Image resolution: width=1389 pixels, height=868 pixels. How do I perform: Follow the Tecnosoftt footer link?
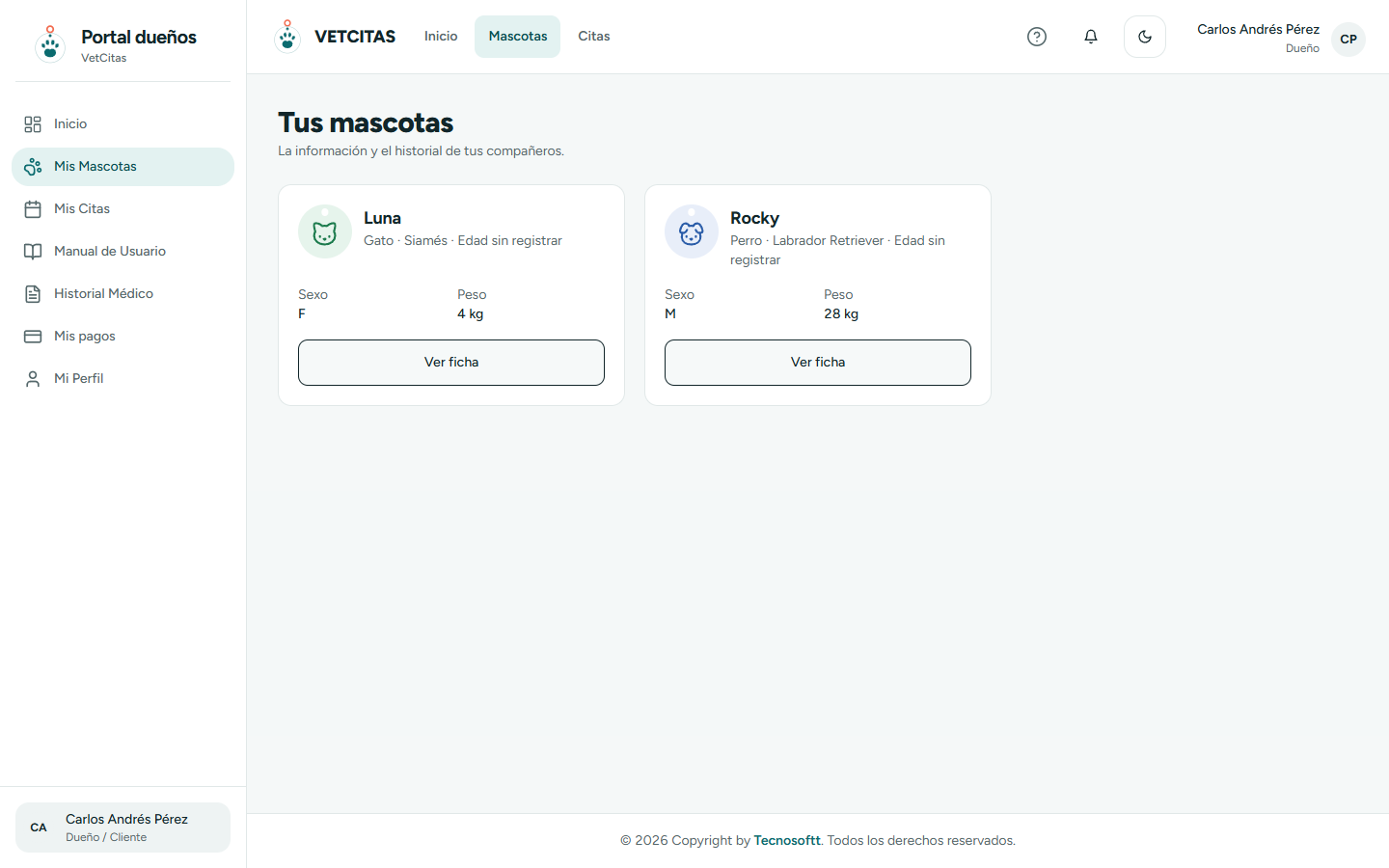pos(787,841)
